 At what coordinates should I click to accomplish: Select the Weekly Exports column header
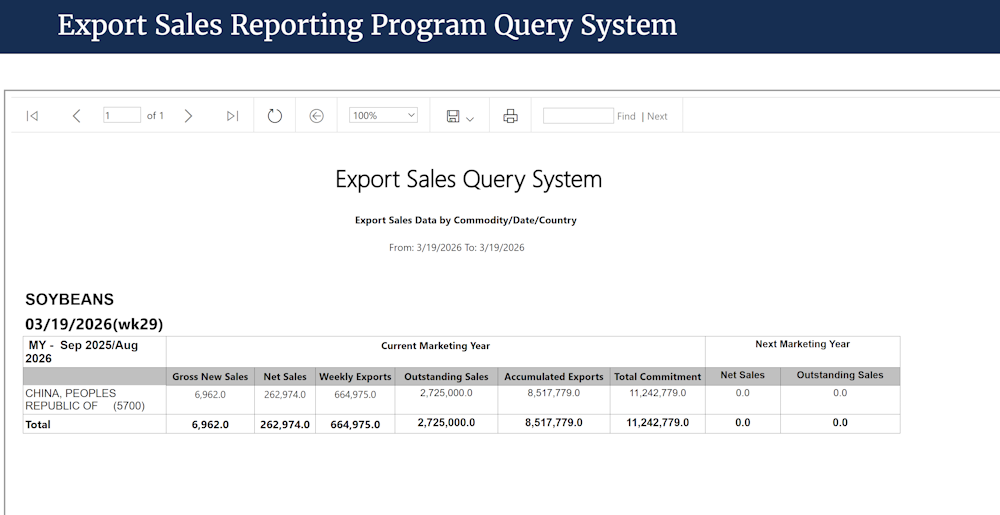[x=355, y=377]
